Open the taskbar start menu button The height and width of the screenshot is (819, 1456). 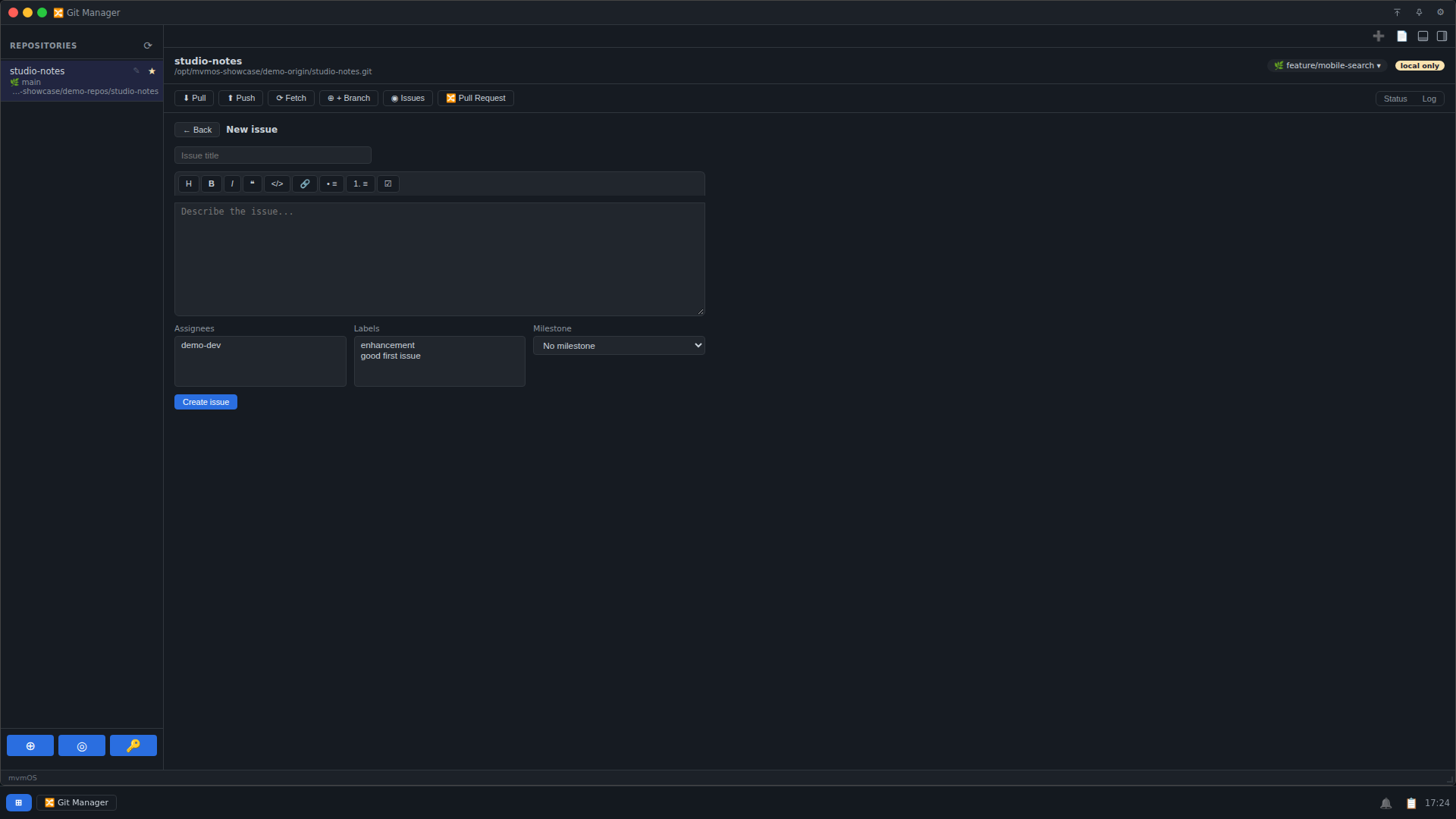[x=19, y=802]
